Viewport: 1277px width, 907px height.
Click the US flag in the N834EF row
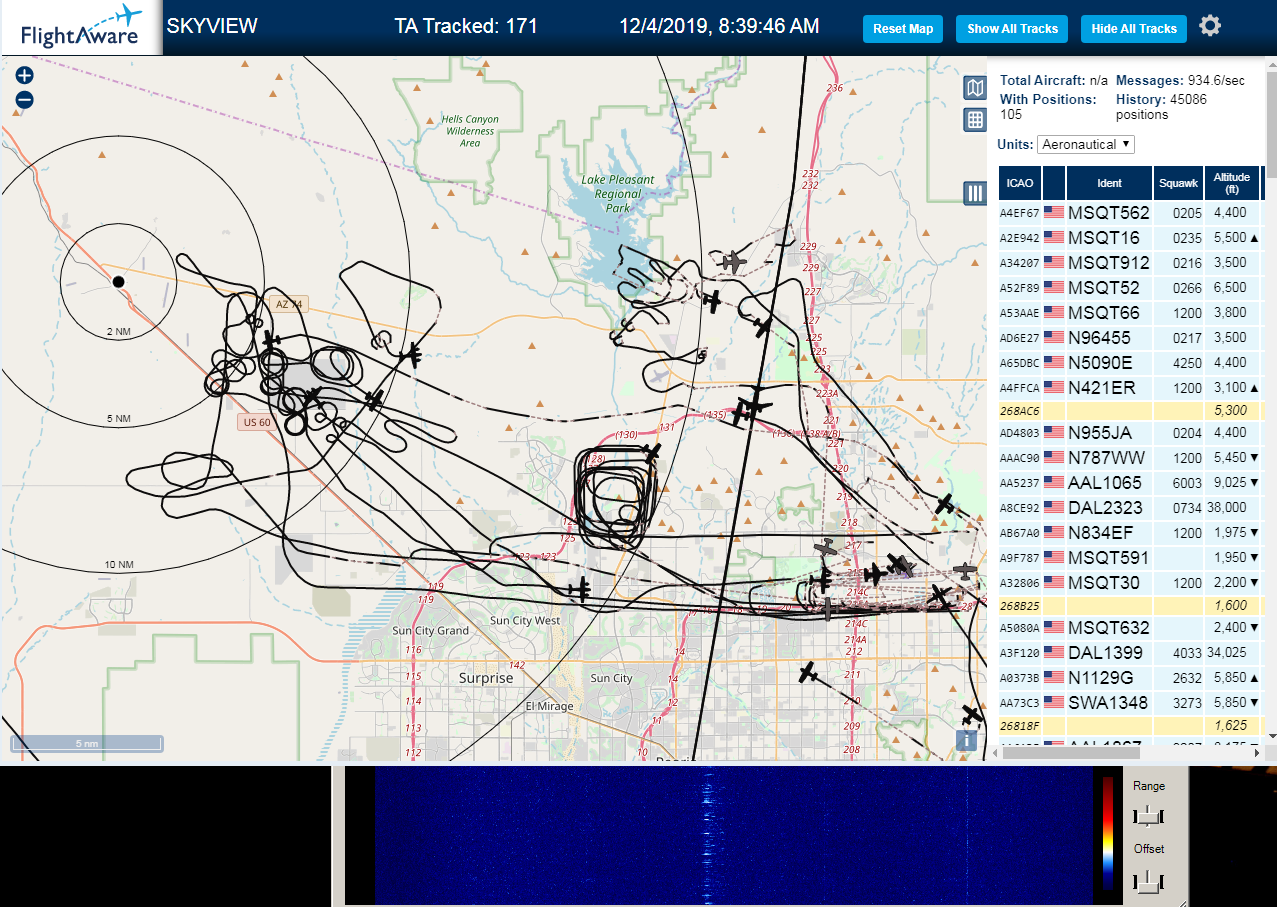(1054, 532)
